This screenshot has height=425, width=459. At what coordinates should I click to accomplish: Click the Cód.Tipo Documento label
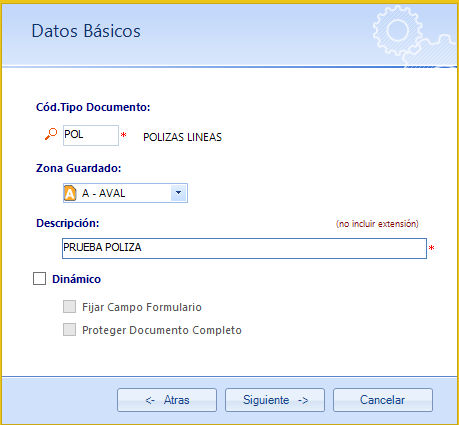click(93, 107)
